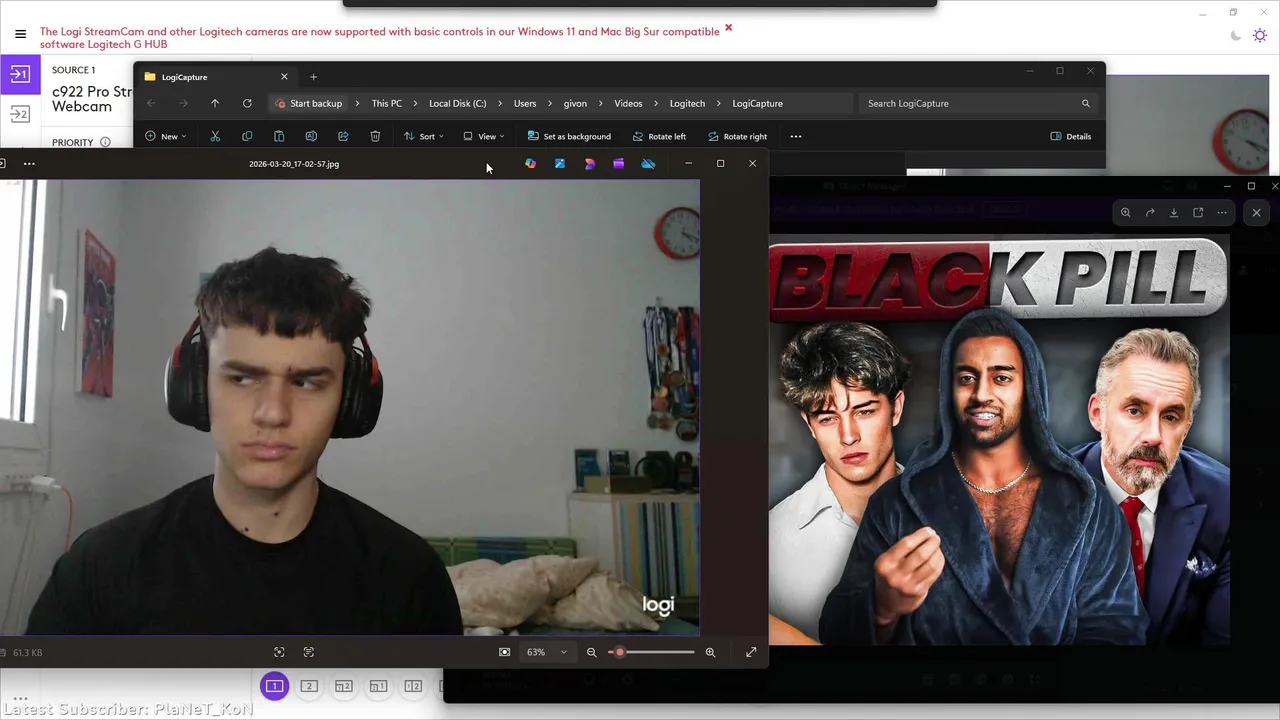Navigate to Logitech breadcrumb
The width and height of the screenshot is (1280, 720).
click(687, 103)
